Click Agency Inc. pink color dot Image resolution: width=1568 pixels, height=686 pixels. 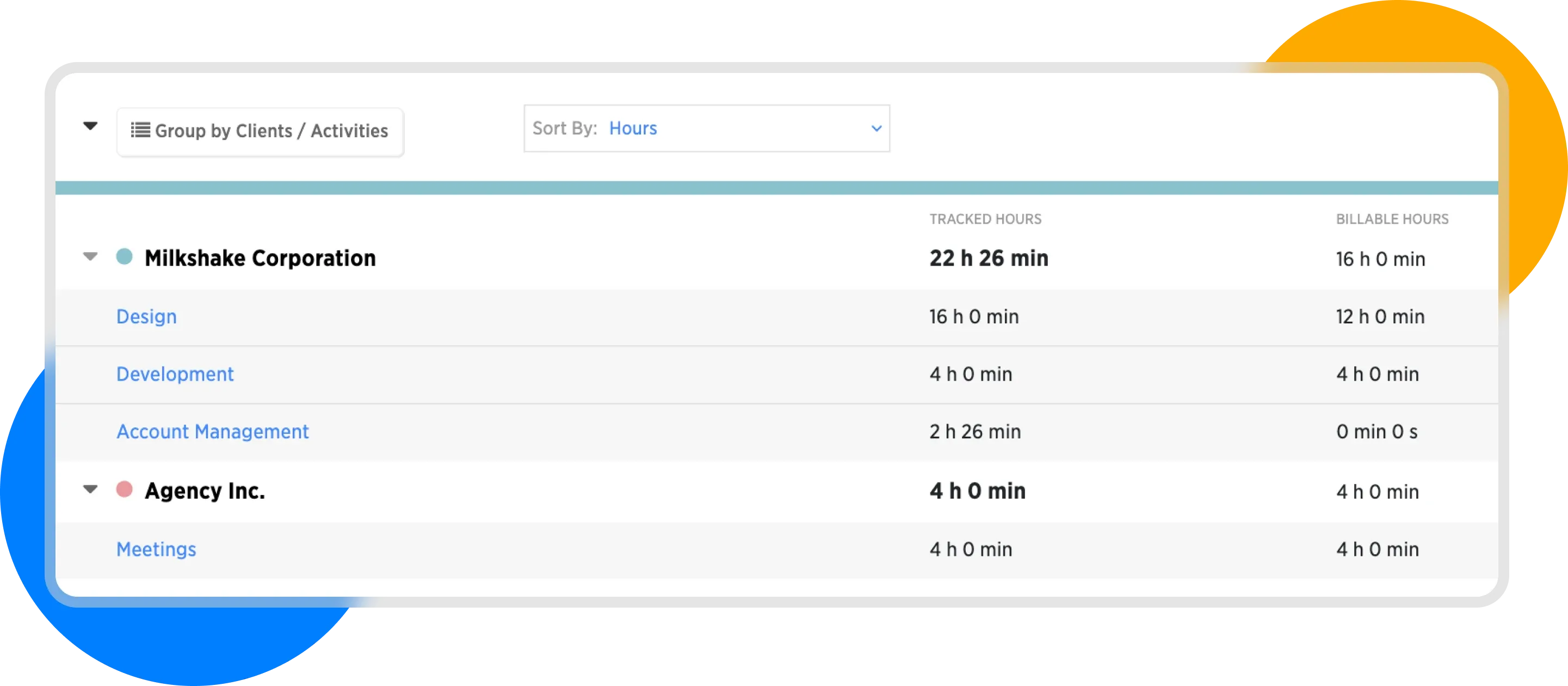click(x=124, y=489)
